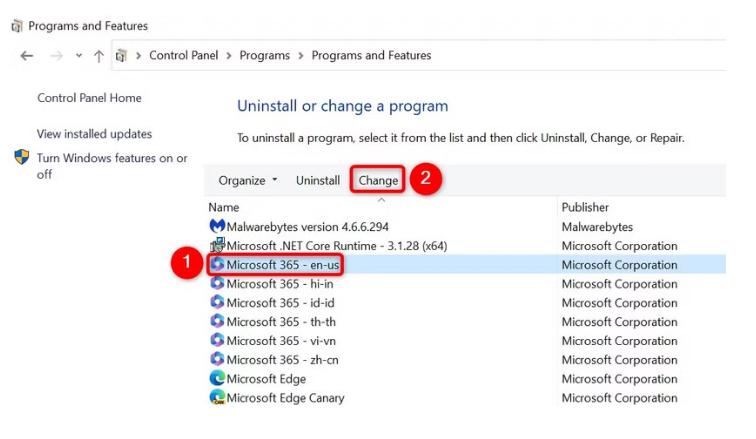Screen dimensions: 756x439
Task: Expand chevron before Control Panel breadcrumb
Action: click(x=138, y=56)
